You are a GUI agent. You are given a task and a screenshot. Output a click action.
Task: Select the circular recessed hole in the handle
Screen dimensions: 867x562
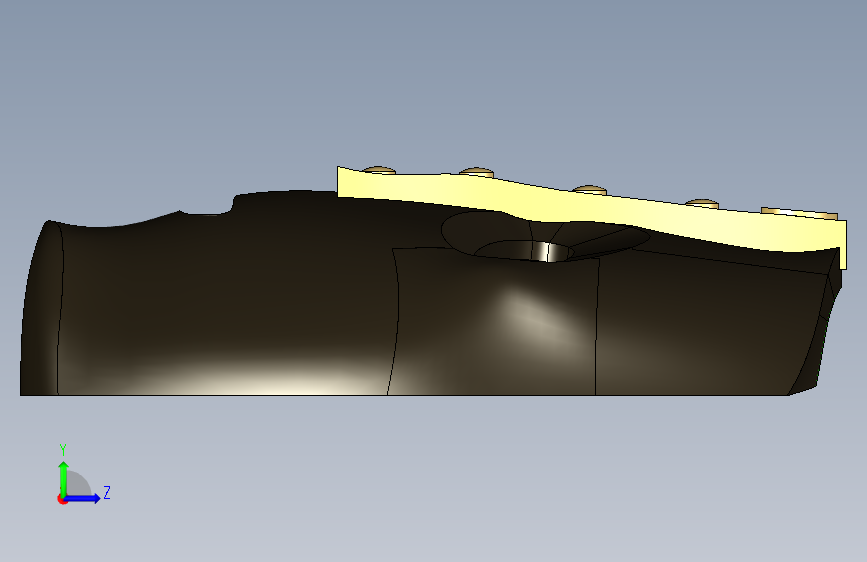tap(523, 251)
